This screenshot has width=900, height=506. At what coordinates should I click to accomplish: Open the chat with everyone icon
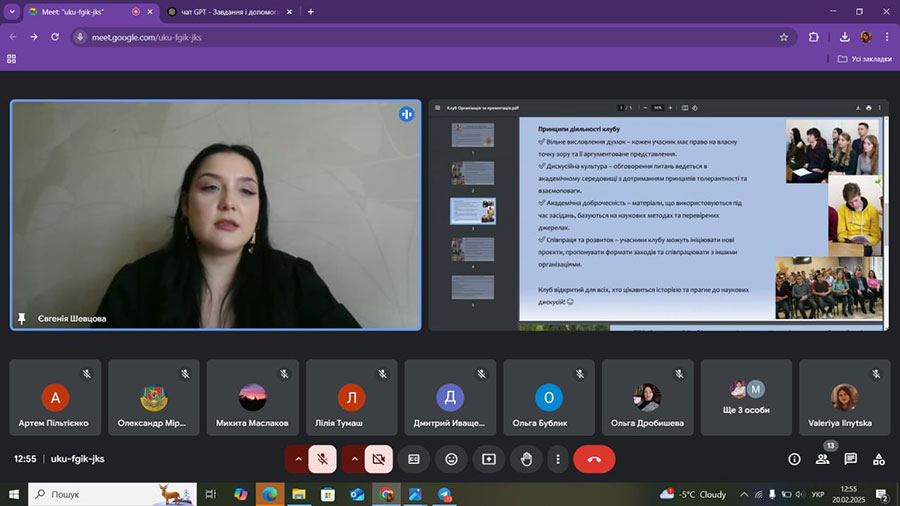click(x=851, y=459)
